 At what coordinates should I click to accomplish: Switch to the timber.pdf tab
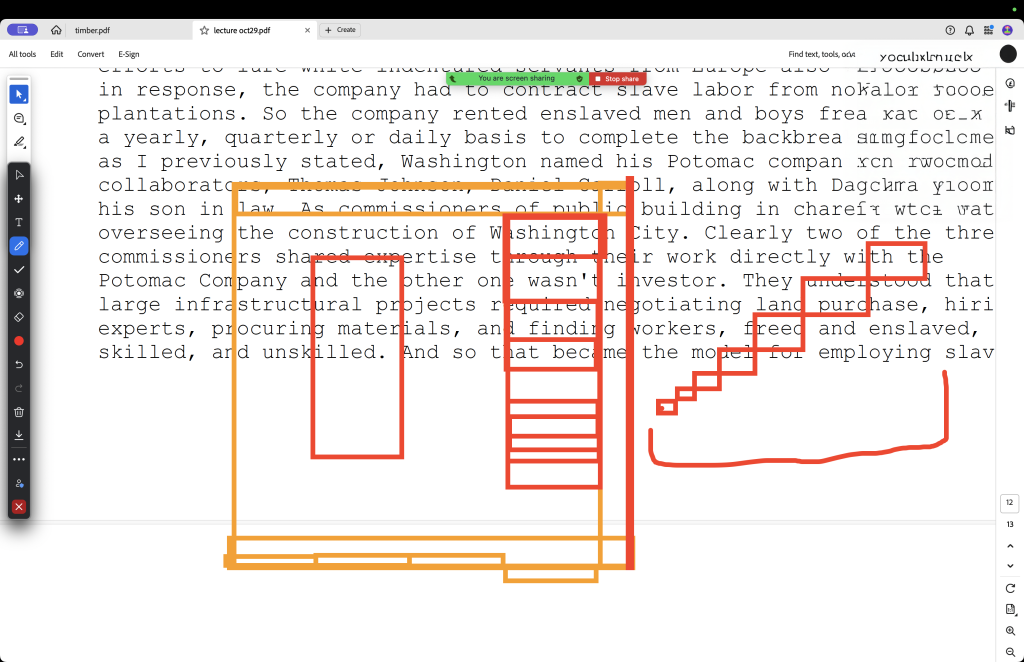(x=92, y=31)
